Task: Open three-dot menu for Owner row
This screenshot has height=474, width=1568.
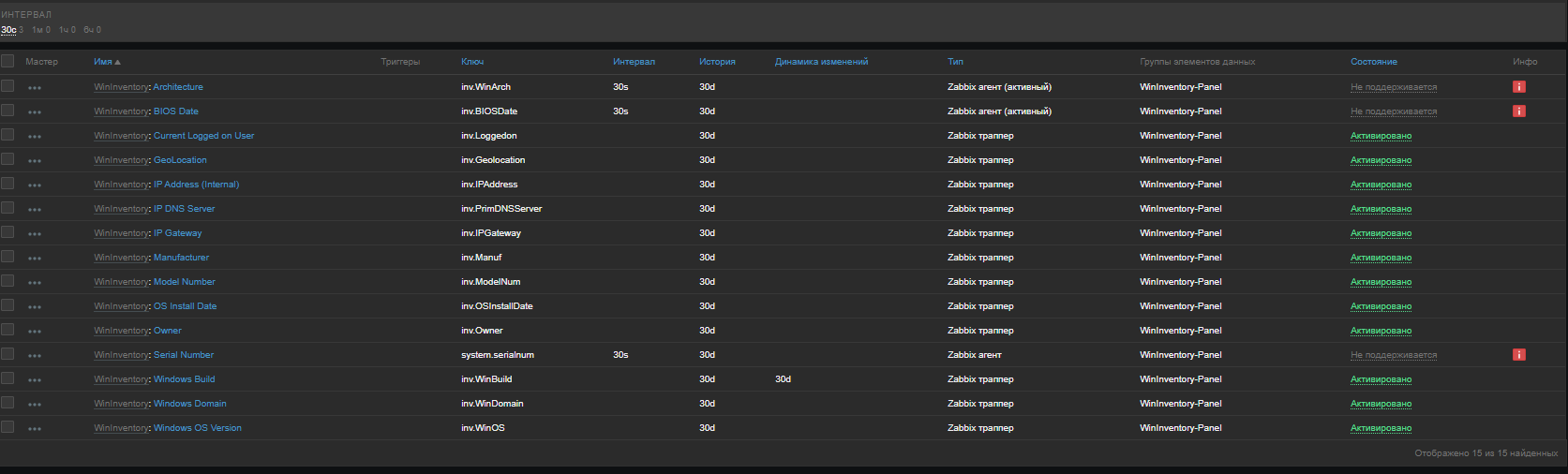Action: point(35,332)
